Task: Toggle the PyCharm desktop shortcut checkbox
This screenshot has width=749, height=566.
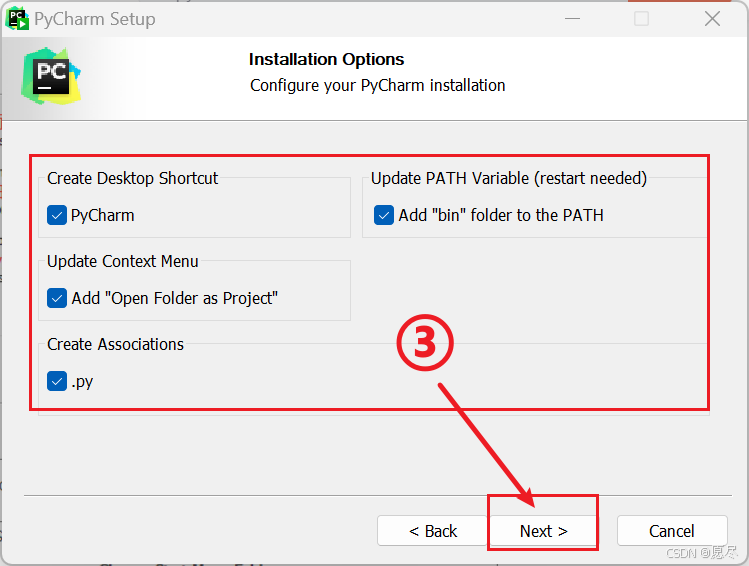Action: point(57,215)
